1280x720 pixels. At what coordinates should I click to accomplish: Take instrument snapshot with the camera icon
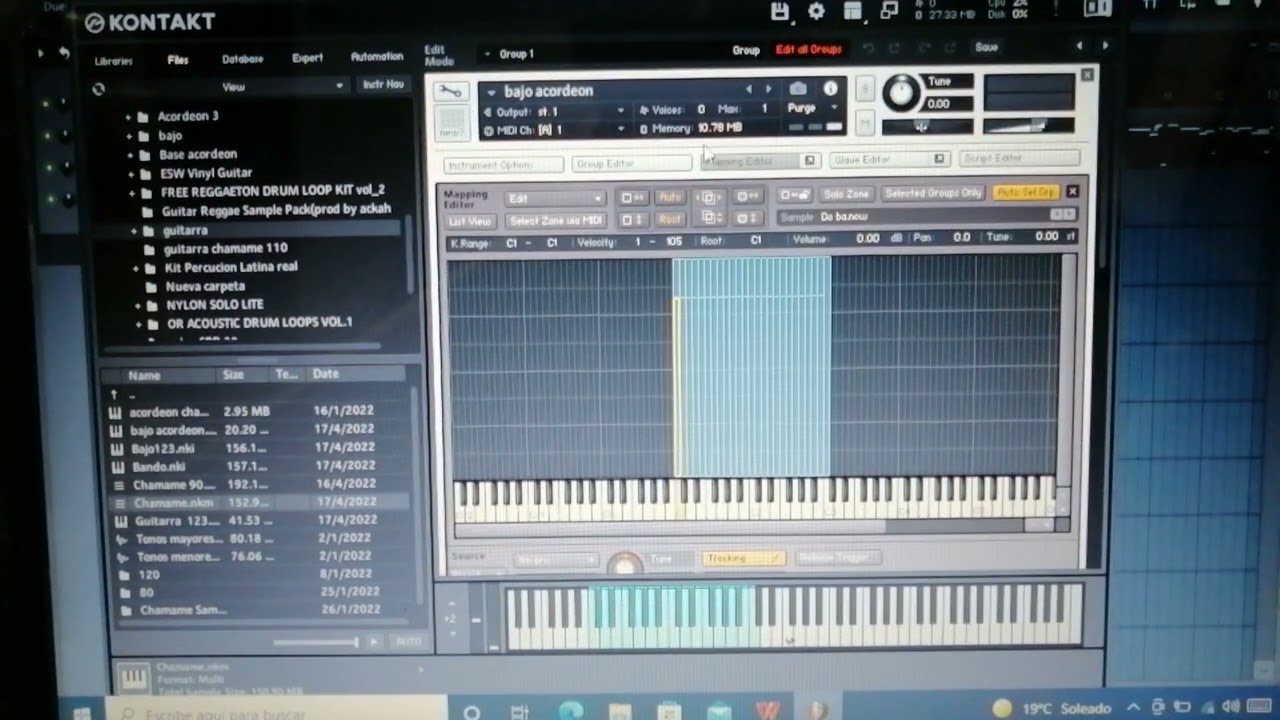click(798, 90)
